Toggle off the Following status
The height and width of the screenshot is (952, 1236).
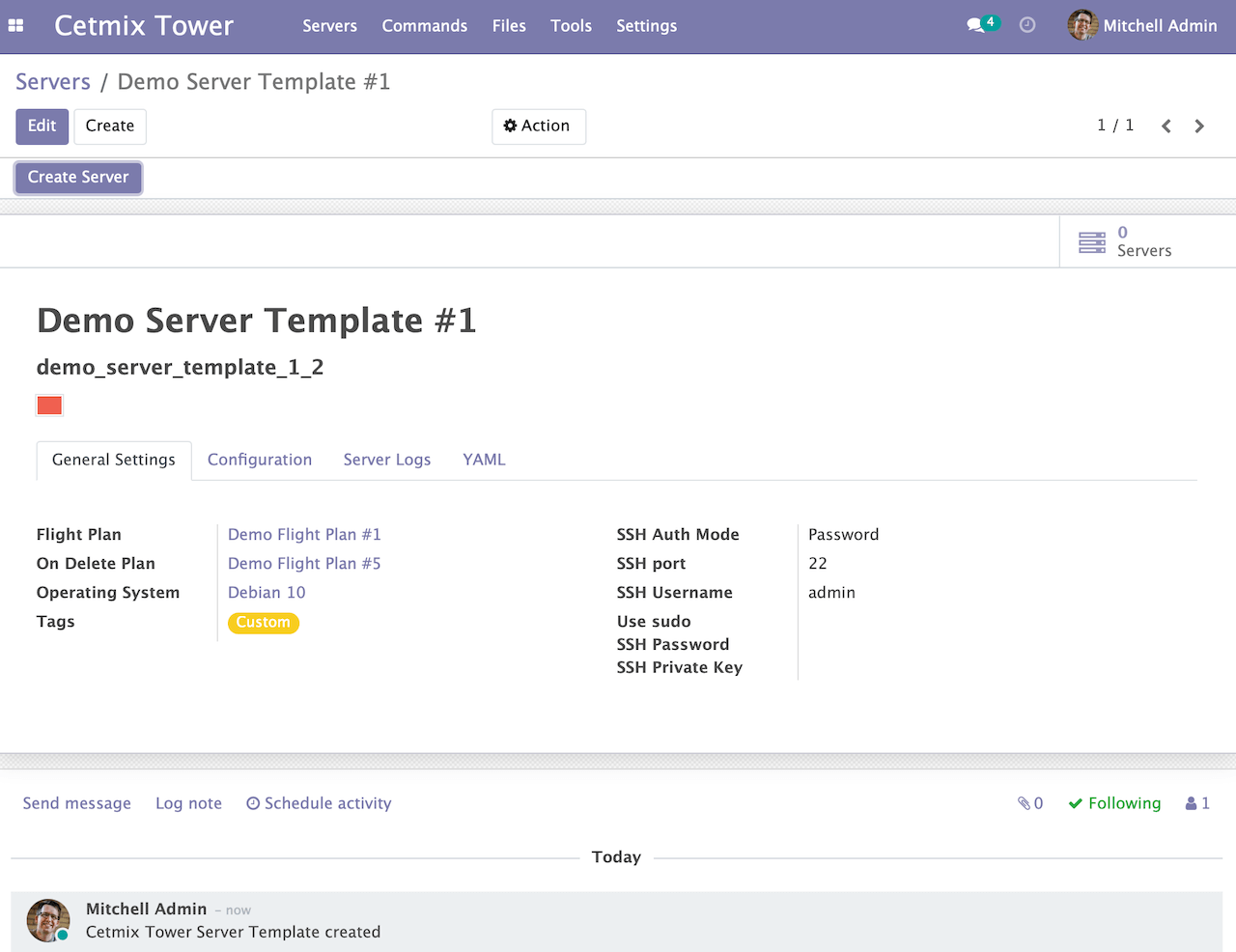coord(1114,802)
